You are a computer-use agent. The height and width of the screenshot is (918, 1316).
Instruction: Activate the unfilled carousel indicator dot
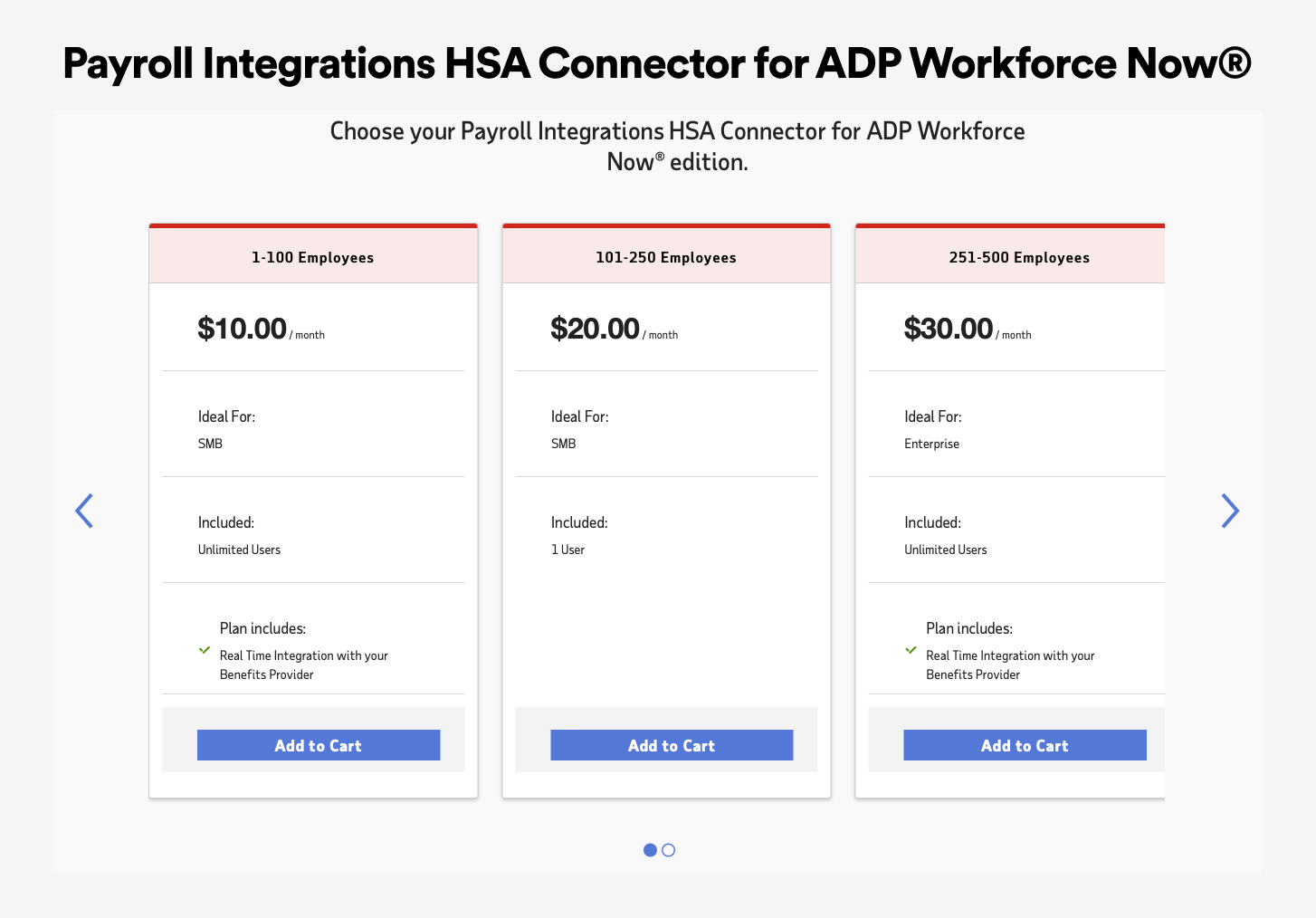click(668, 850)
